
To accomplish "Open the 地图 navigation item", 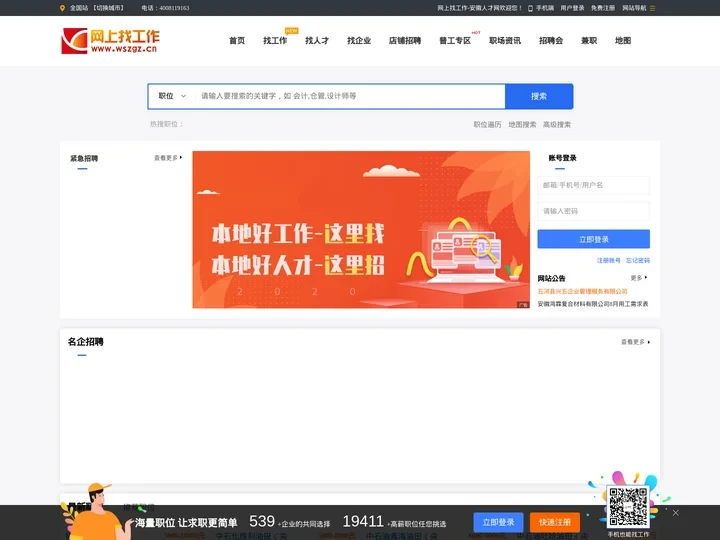I will (623, 40).
